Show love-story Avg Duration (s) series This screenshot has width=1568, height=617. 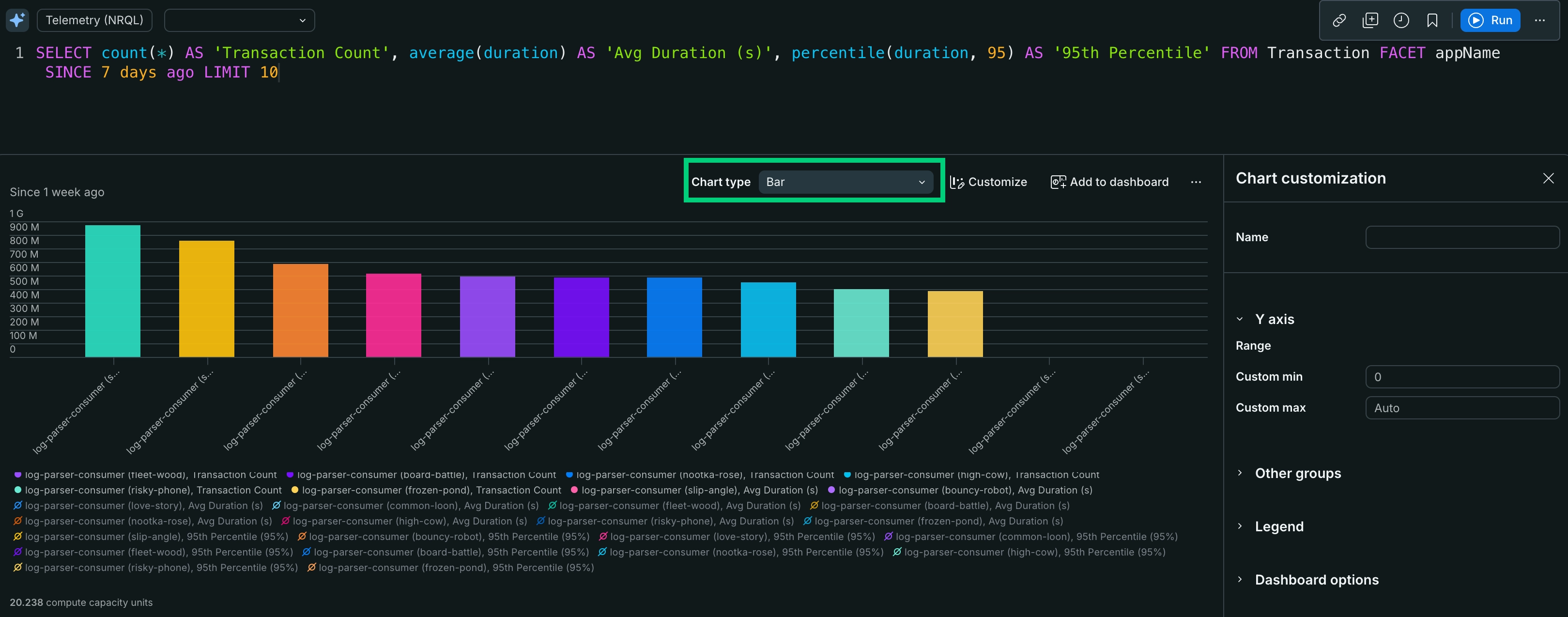point(138,506)
